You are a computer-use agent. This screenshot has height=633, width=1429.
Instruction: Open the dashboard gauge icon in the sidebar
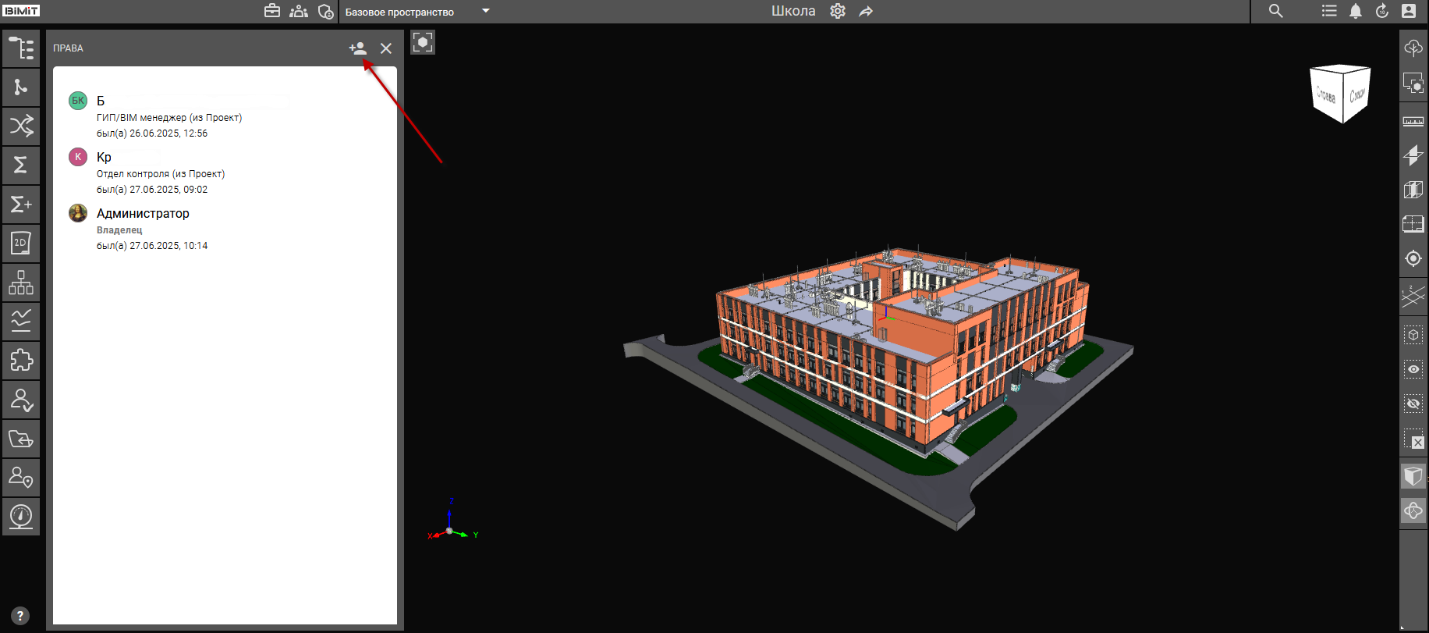coord(21,516)
